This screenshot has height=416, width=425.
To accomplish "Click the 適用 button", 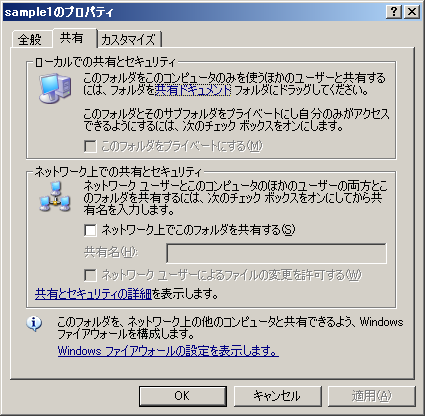I will [x=372, y=396].
